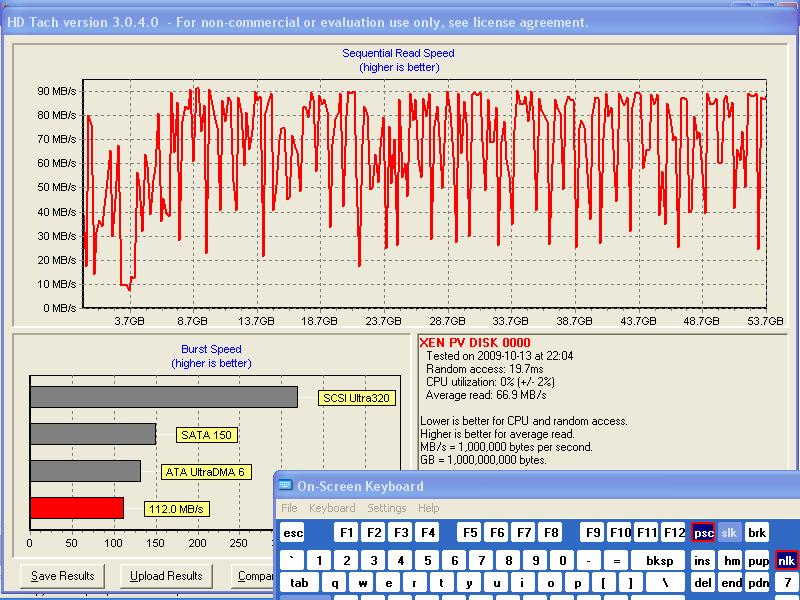800x600 pixels.
Task: Open the Settings menu of On-Screen Keyboard
Action: tap(386, 508)
